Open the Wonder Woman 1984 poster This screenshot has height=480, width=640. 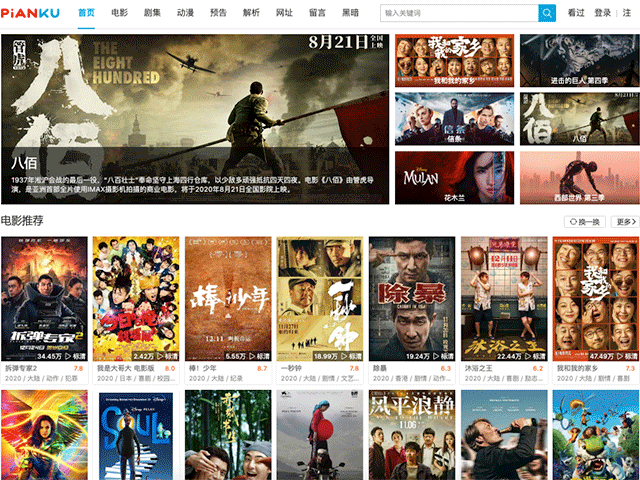[x=44, y=435]
